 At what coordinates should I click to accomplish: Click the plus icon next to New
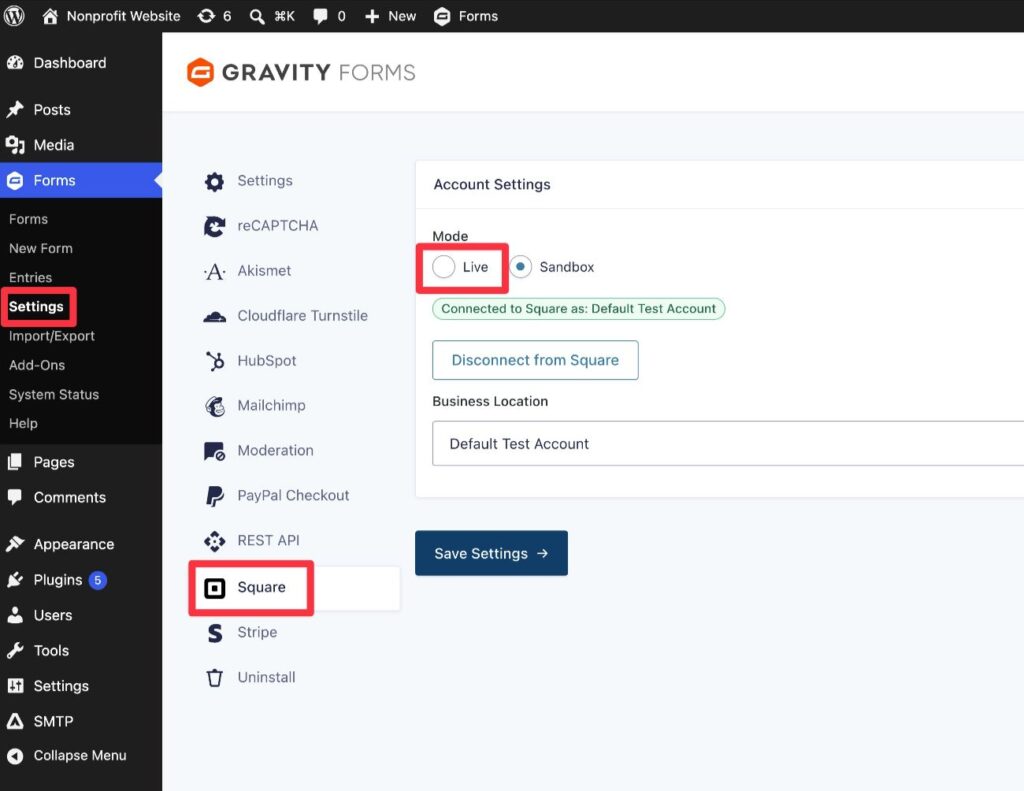point(372,16)
